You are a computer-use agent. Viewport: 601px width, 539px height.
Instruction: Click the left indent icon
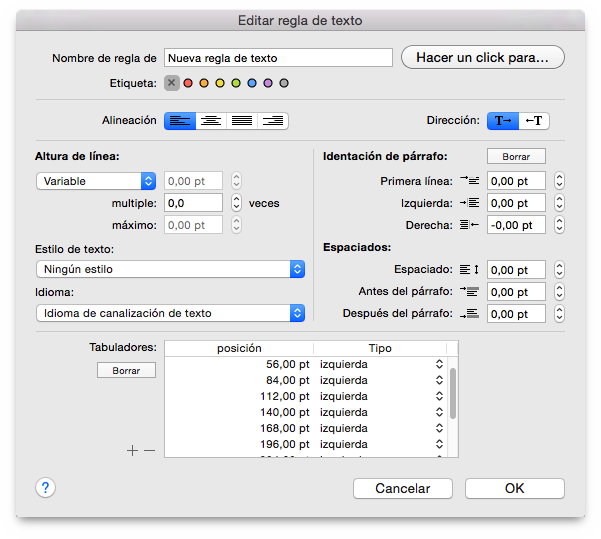tap(470, 202)
